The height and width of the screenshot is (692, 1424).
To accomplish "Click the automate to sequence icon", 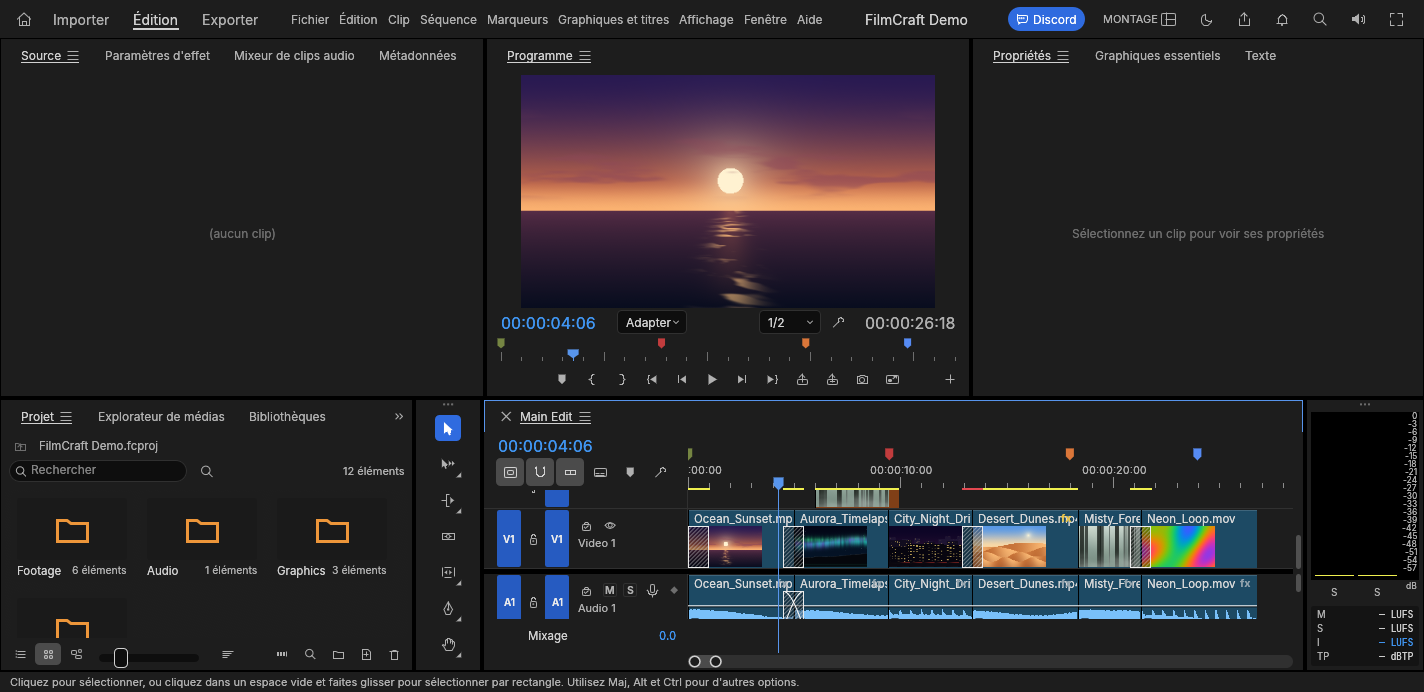I will pyautogui.click(x=282, y=655).
